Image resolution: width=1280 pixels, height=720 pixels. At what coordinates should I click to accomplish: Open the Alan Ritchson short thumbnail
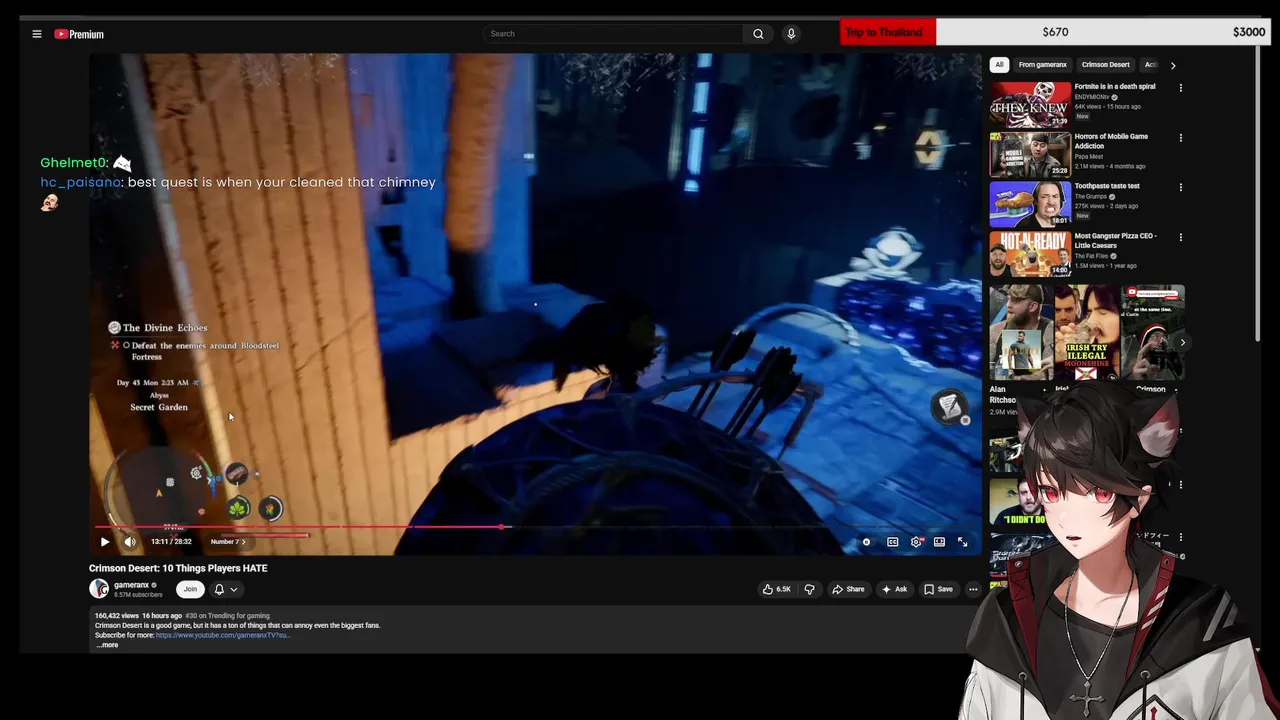1021,333
